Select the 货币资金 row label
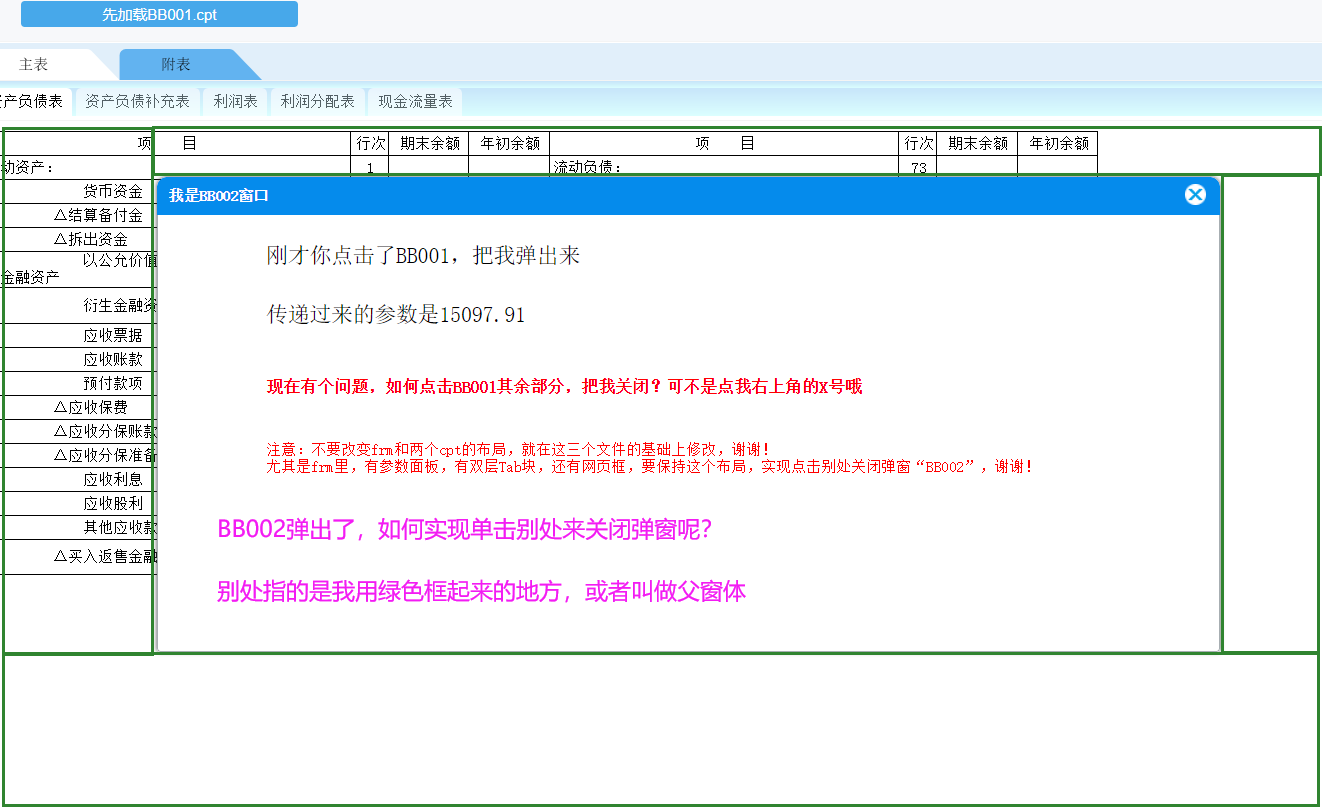This screenshot has width=1322, height=810. pos(112,191)
